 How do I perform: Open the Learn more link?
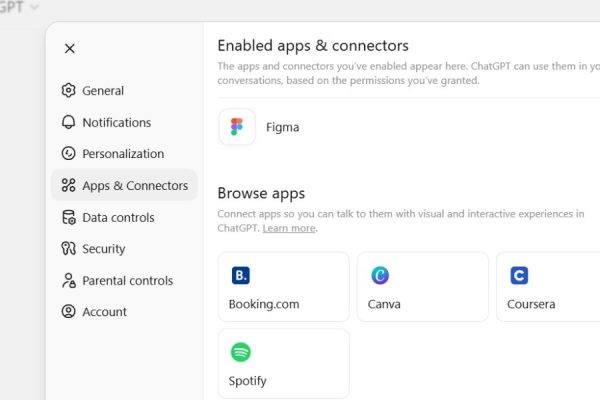pyautogui.click(x=289, y=229)
